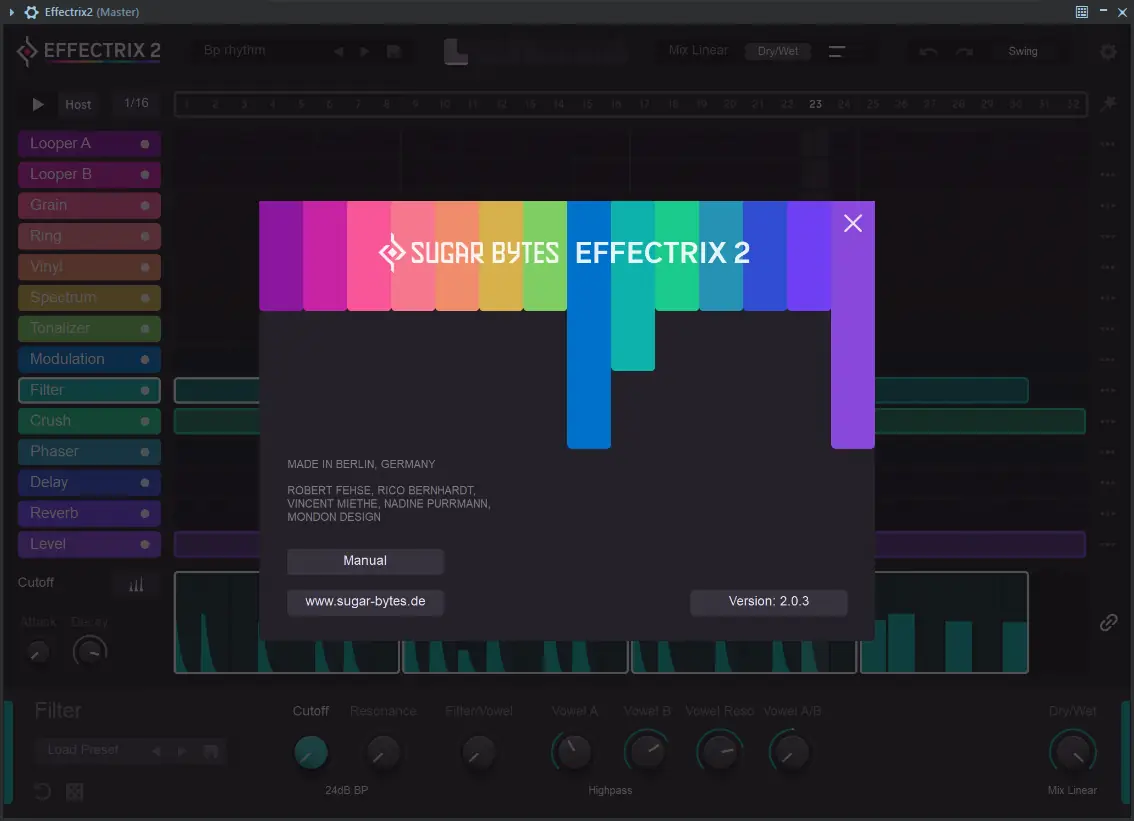
Task: Change the Host sync setting
Action: coord(78,104)
